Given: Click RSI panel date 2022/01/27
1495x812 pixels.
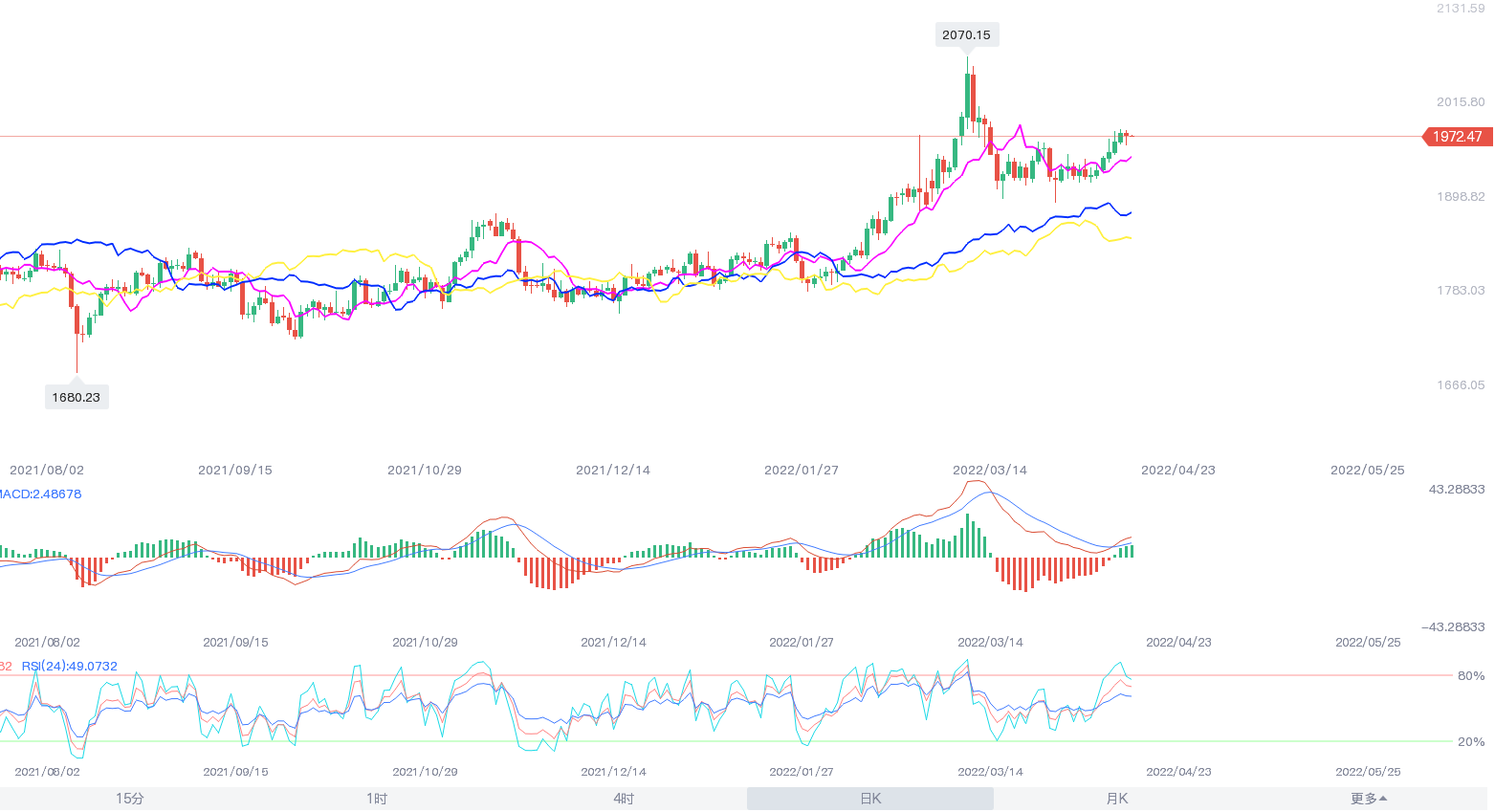Looking at the screenshot, I should 802,772.
